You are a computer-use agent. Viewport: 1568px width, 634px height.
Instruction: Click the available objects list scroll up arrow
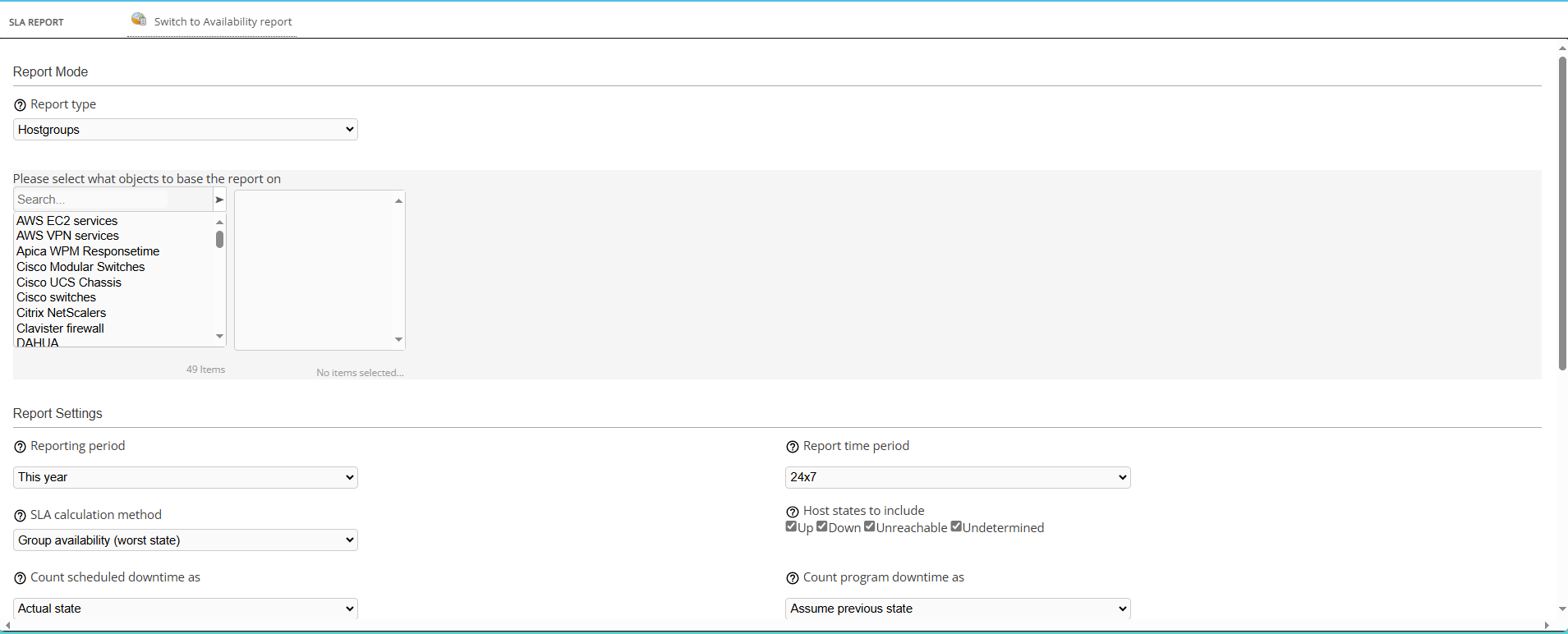(x=219, y=222)
